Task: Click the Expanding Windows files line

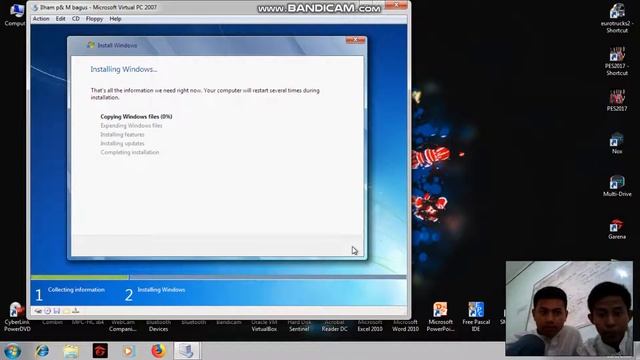Action: (x=131, y=125)
